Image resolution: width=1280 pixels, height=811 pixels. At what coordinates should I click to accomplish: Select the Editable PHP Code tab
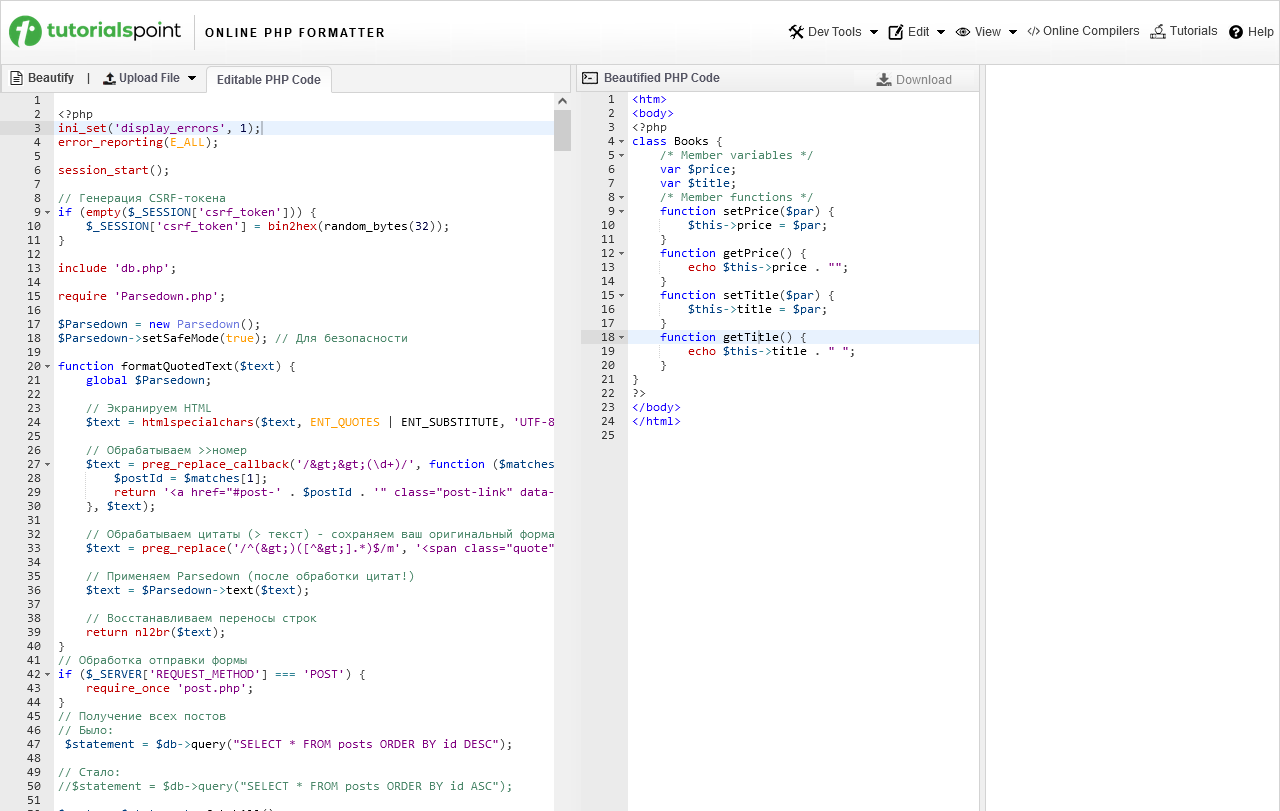[268, 80]
